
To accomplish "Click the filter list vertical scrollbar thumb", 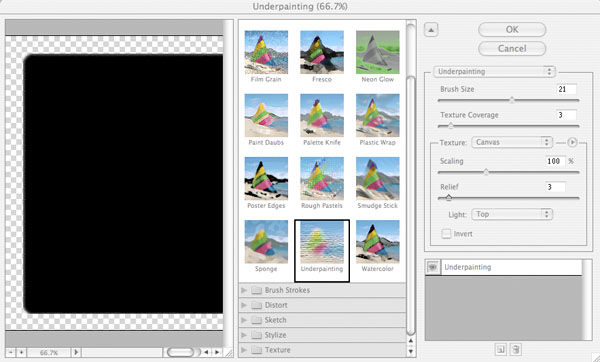I will pos(411,205).
